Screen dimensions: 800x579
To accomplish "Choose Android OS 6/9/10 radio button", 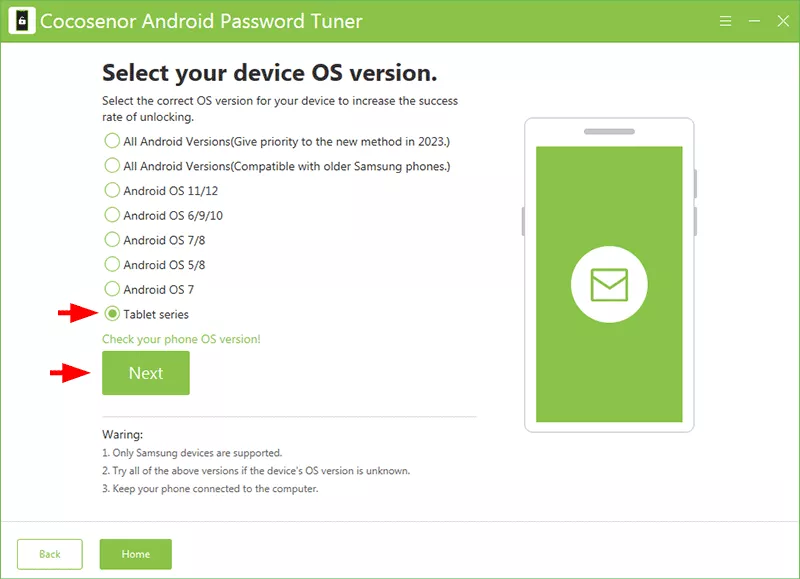I will 112,215.
